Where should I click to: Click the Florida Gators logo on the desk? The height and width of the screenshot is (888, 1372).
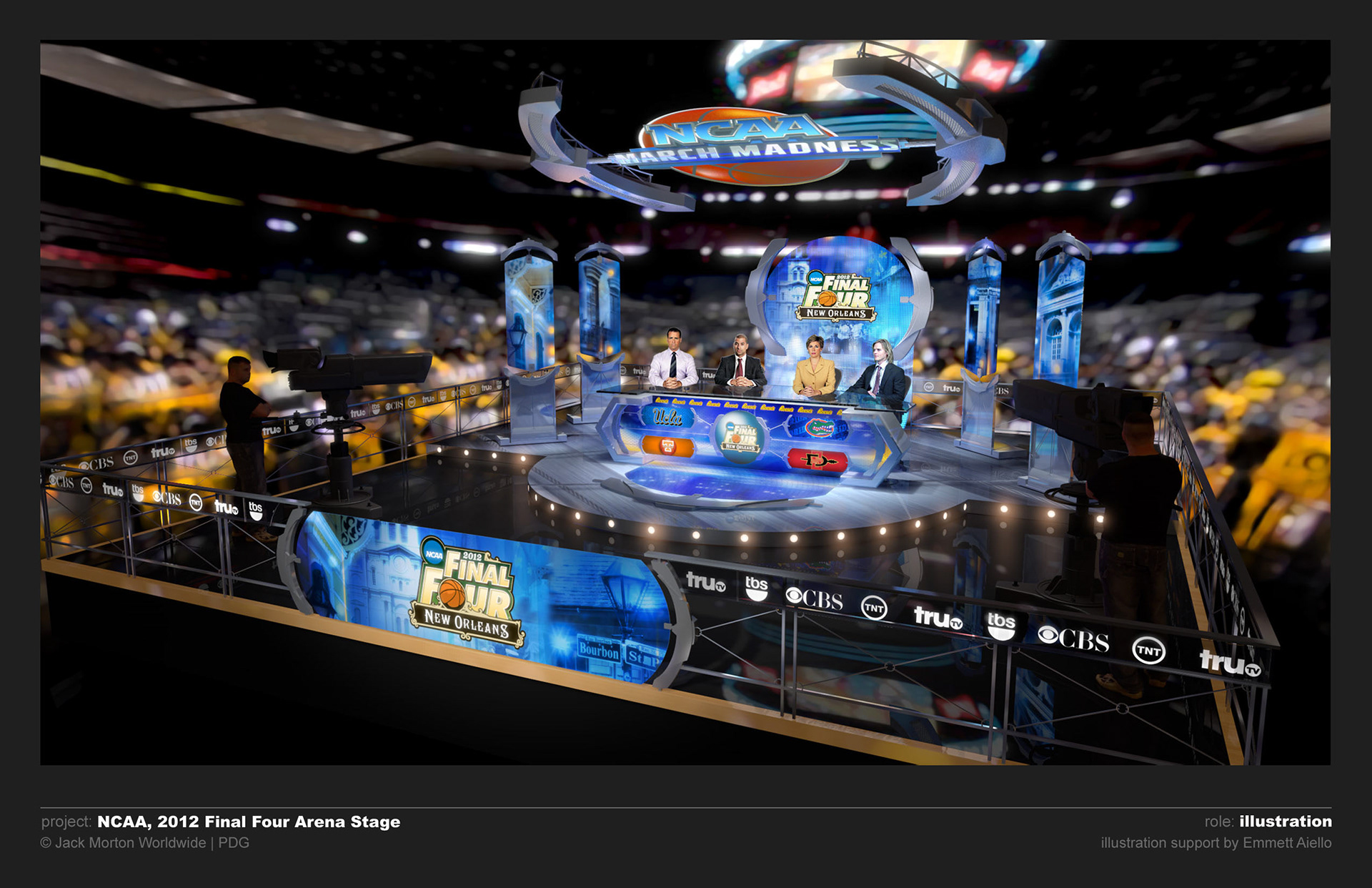819,428
